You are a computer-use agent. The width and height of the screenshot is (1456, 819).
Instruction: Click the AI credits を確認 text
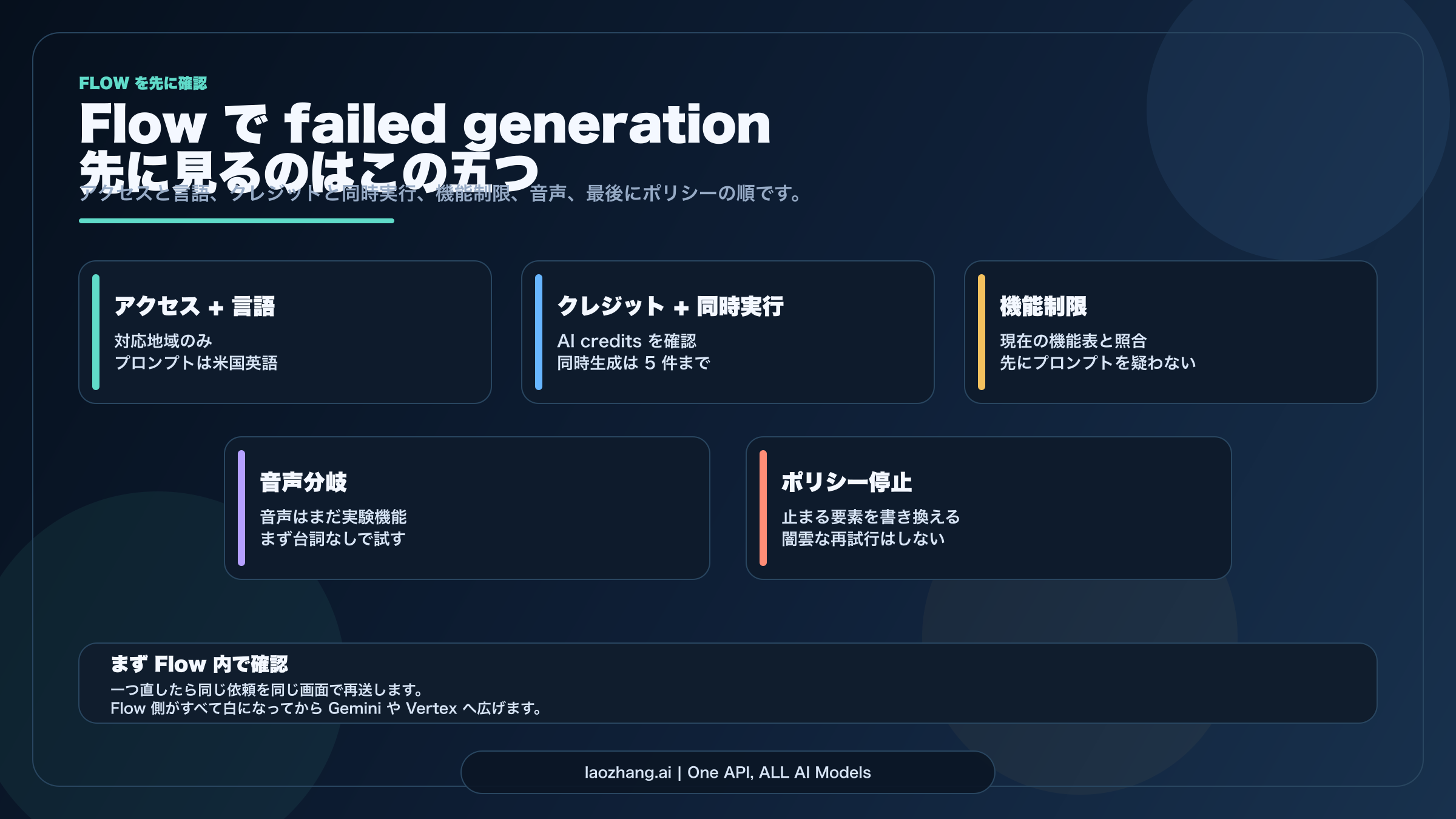627,341
